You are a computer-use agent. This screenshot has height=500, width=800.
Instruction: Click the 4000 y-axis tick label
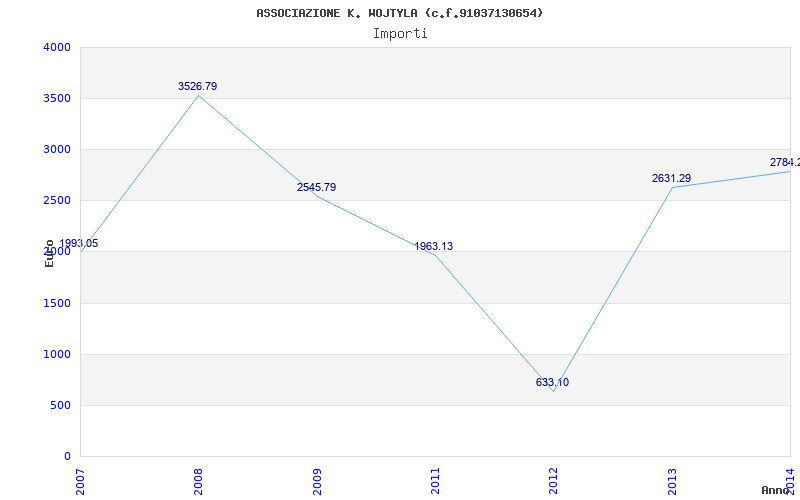pos(57,47)
